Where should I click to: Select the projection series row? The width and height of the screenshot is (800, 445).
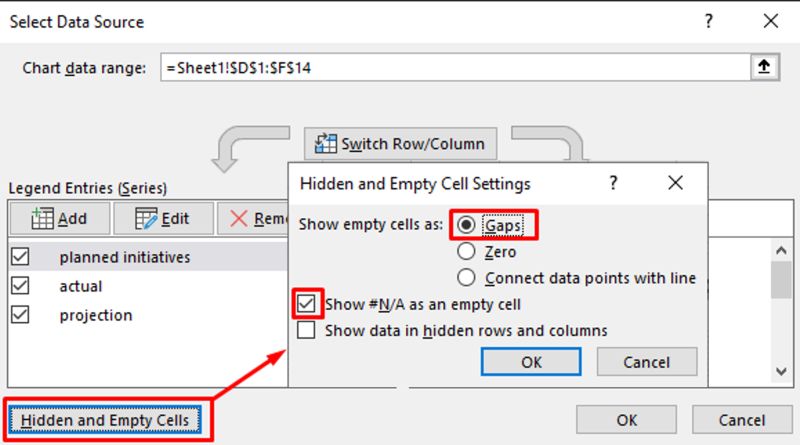(x=148, y=315)
